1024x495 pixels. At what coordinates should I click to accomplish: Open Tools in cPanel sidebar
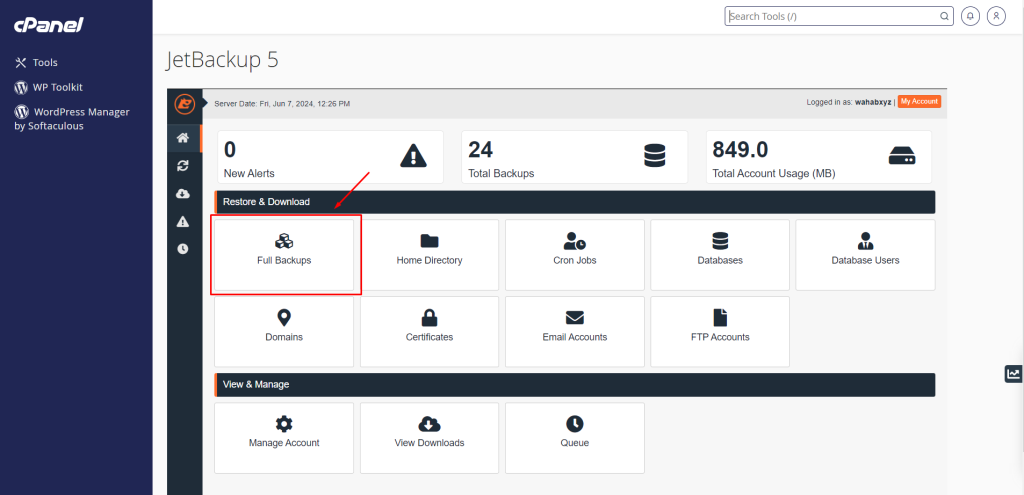coord(45,62)
